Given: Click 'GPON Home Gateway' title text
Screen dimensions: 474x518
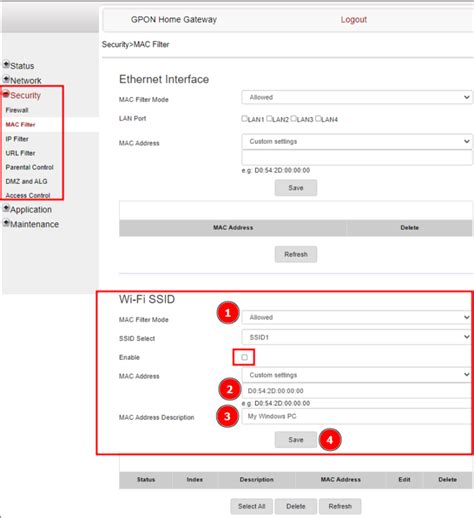Looking at the screenshot, I should click(174, 20).
